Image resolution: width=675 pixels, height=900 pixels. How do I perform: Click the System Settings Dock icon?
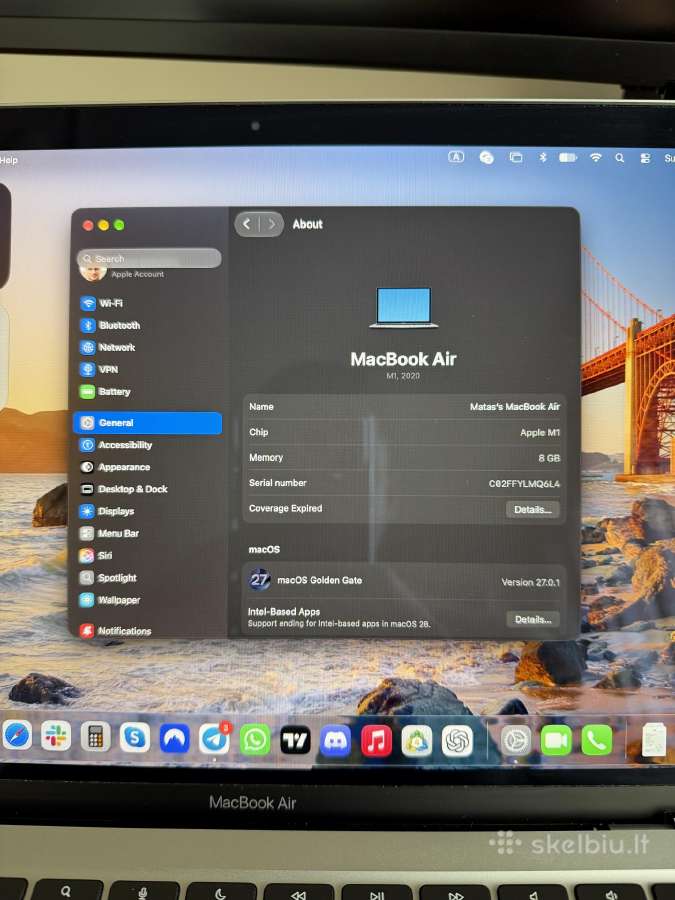pos(516,740)
